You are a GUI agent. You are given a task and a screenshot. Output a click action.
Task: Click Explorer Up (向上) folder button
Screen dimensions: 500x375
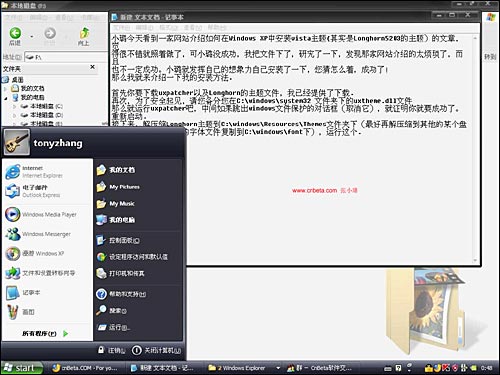coord(84,36)
